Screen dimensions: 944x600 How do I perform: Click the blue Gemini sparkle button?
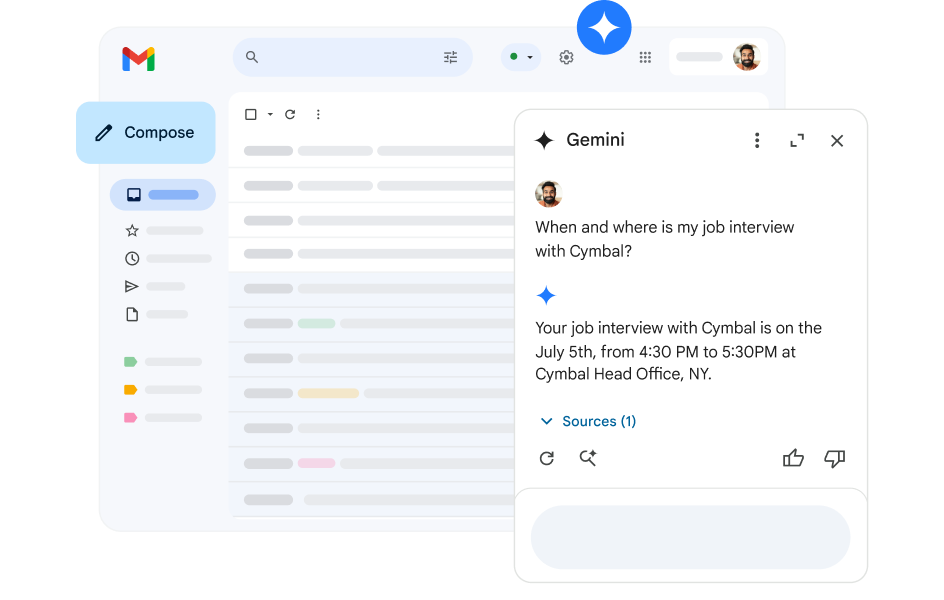[604, 27]
